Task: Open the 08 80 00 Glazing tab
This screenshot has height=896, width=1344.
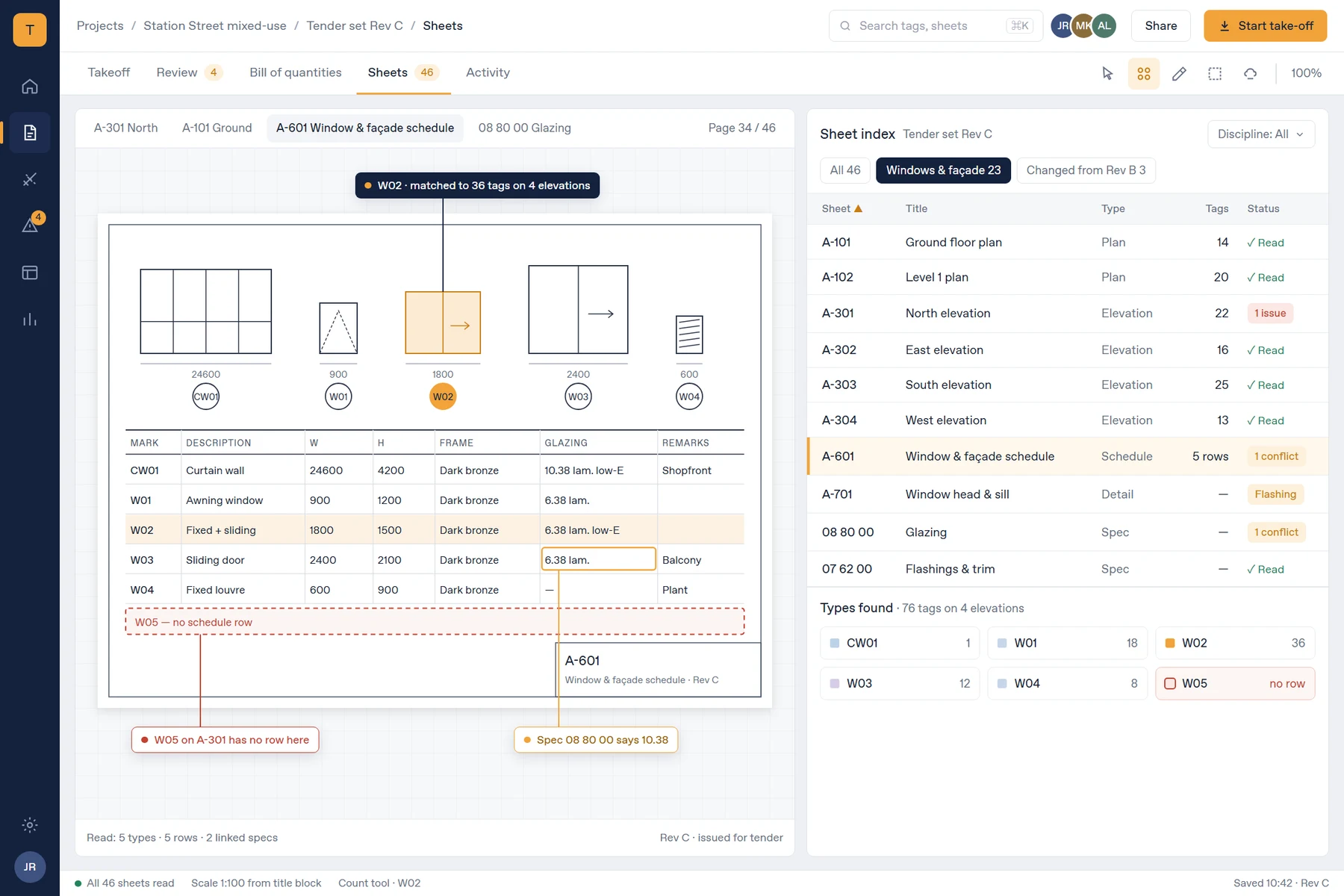Action: pyautogui.click(x=524, y=128)
